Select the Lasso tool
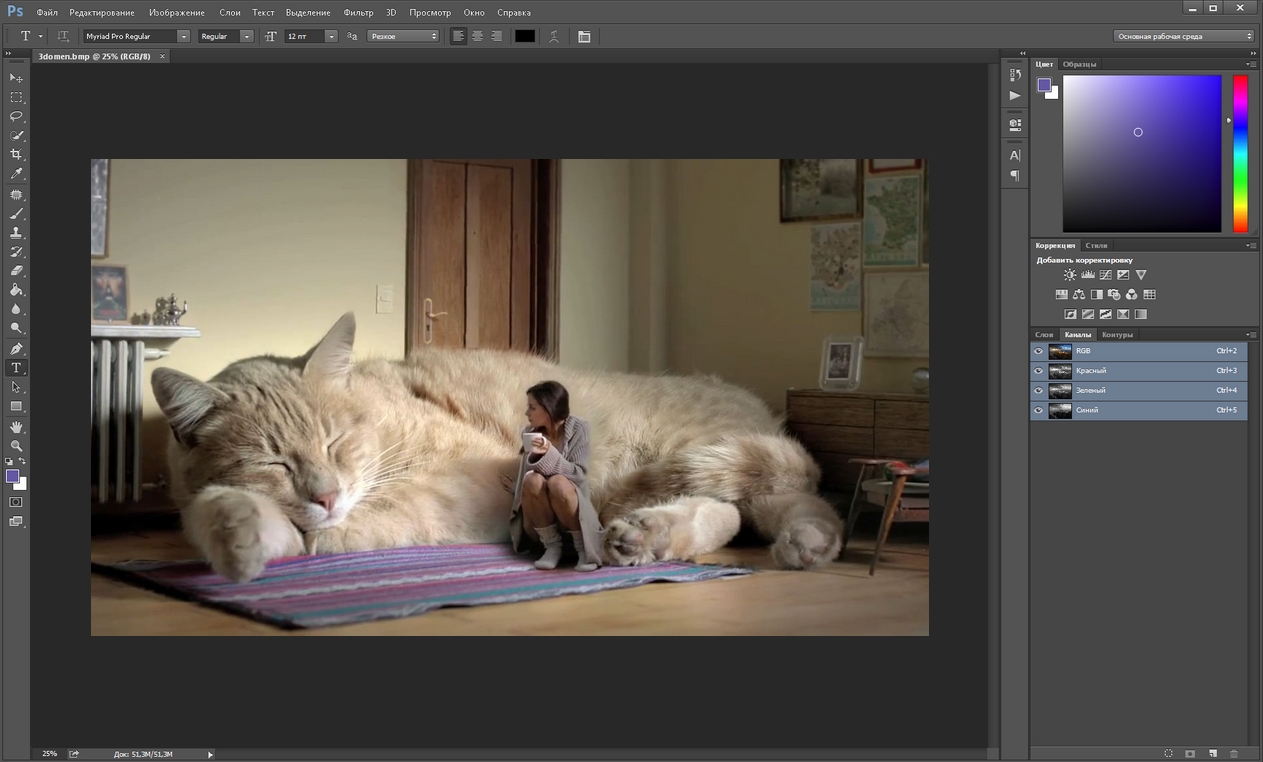The width and height of the screenshot is (1263, 762). [16, 116]
